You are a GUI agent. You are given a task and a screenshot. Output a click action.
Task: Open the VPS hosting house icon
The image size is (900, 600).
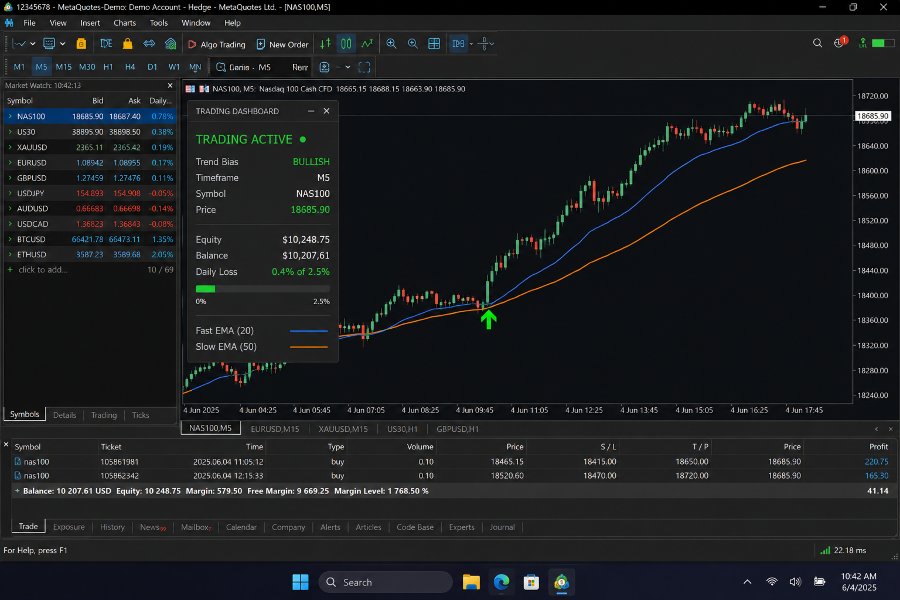pos(170,44)
